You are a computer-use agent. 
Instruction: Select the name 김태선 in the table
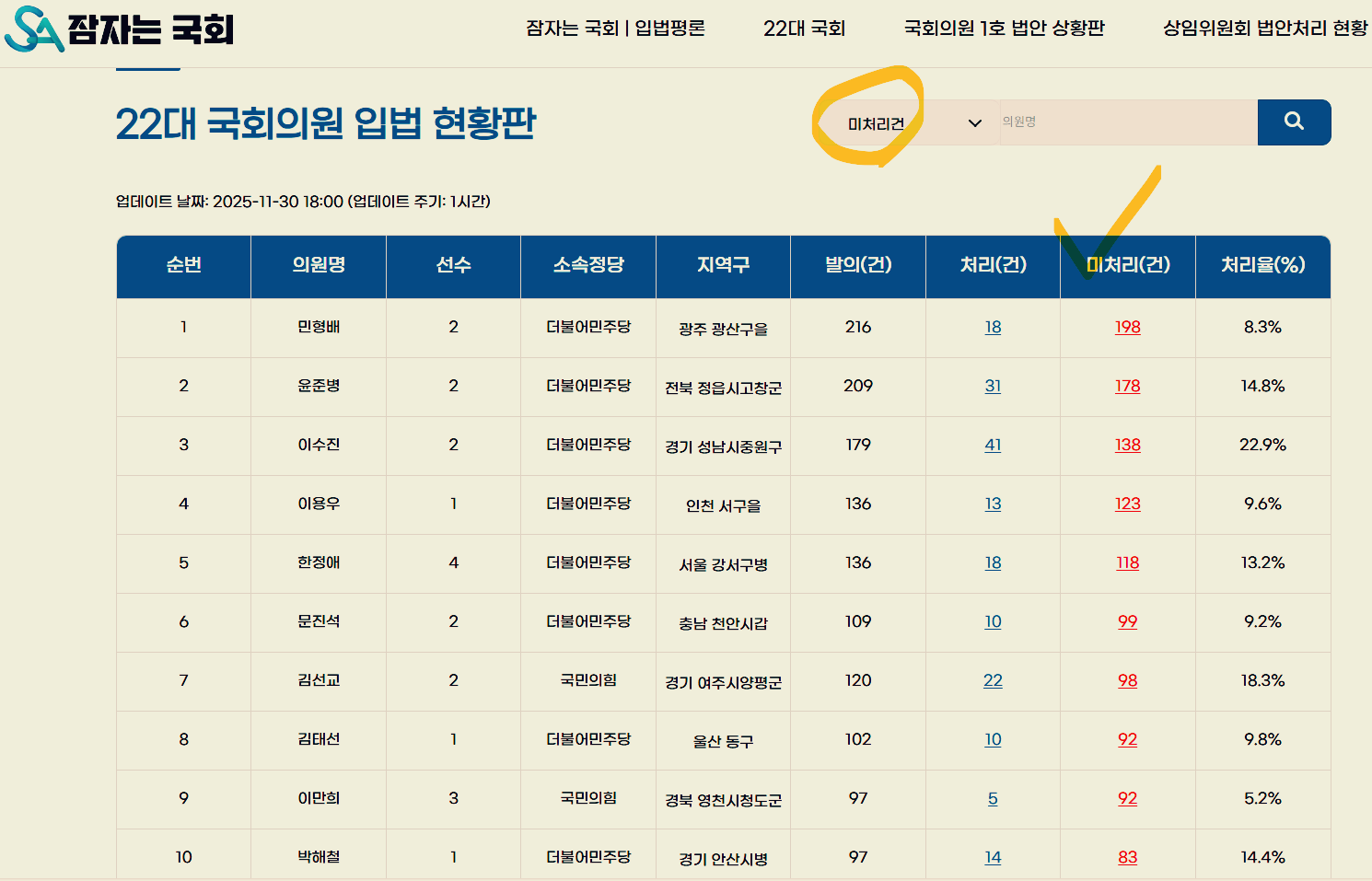click(x=319, y=739)
